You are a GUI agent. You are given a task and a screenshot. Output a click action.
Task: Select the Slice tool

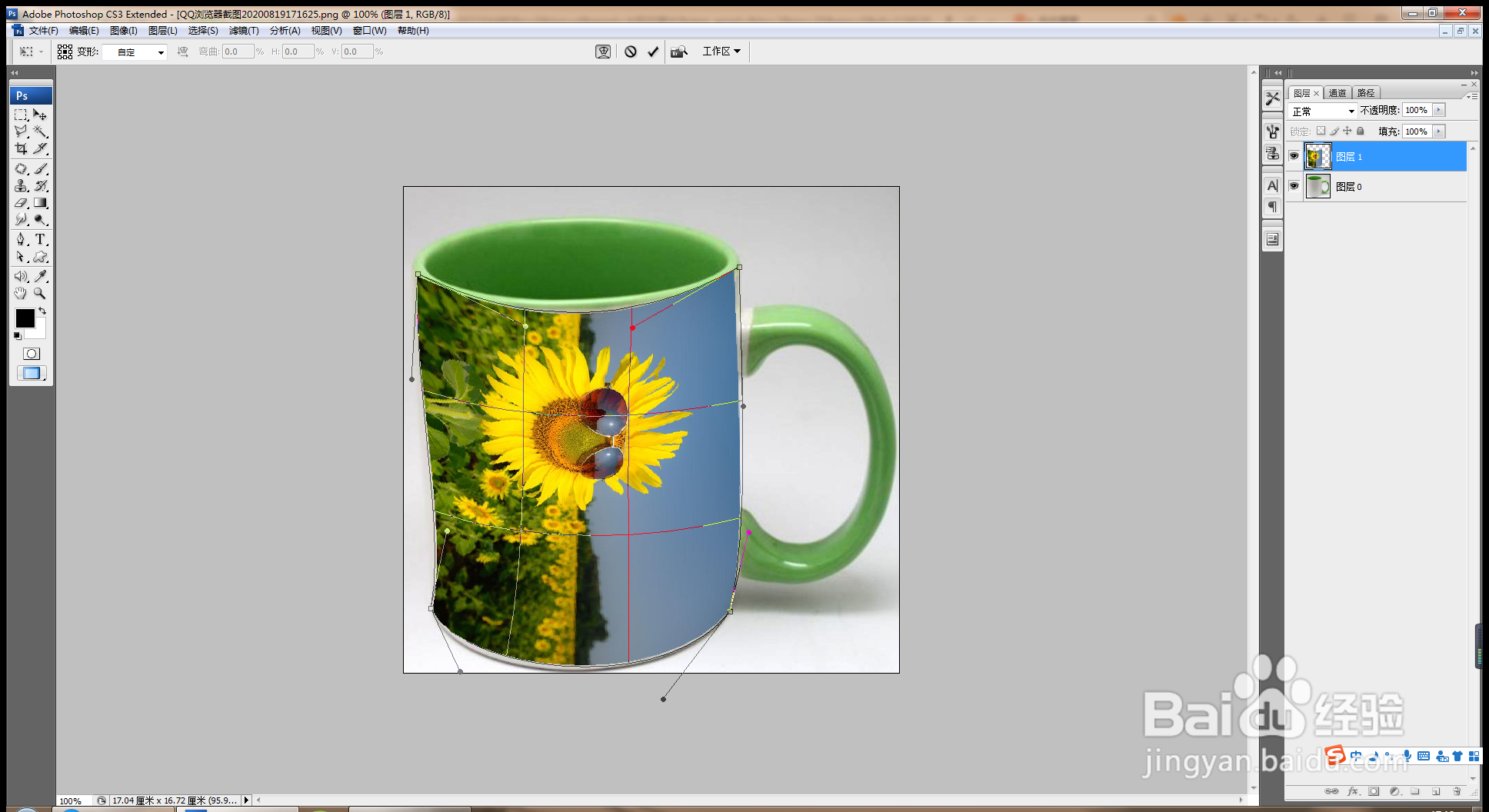[40, 148]
